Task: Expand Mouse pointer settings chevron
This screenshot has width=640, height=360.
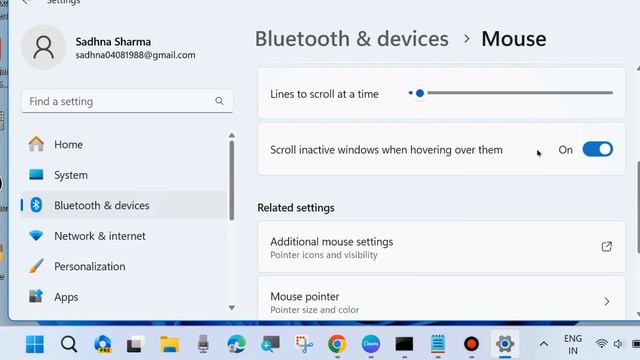Action: pyautogui.click(x=607, y=302)
